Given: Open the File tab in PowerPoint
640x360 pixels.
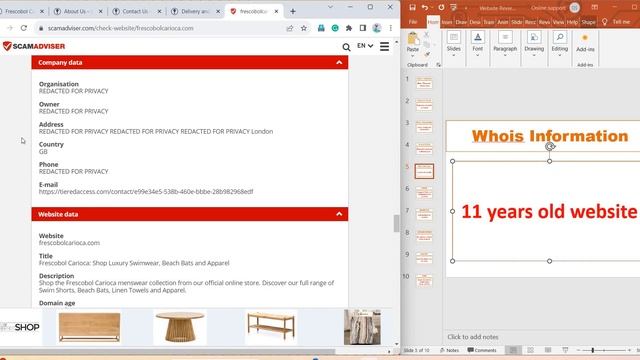Looking at the screenshot, I should (413, 22).
